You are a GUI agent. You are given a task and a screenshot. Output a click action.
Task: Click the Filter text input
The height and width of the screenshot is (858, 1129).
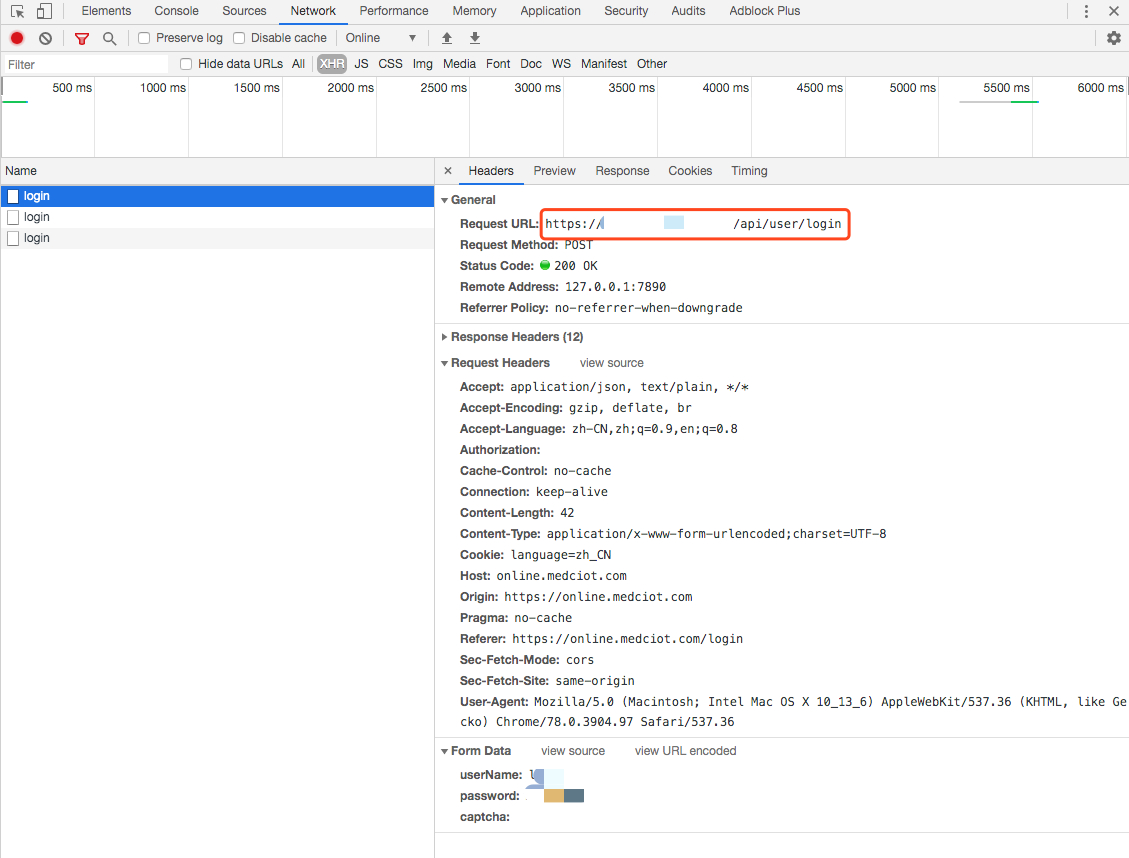coord(86,64)
